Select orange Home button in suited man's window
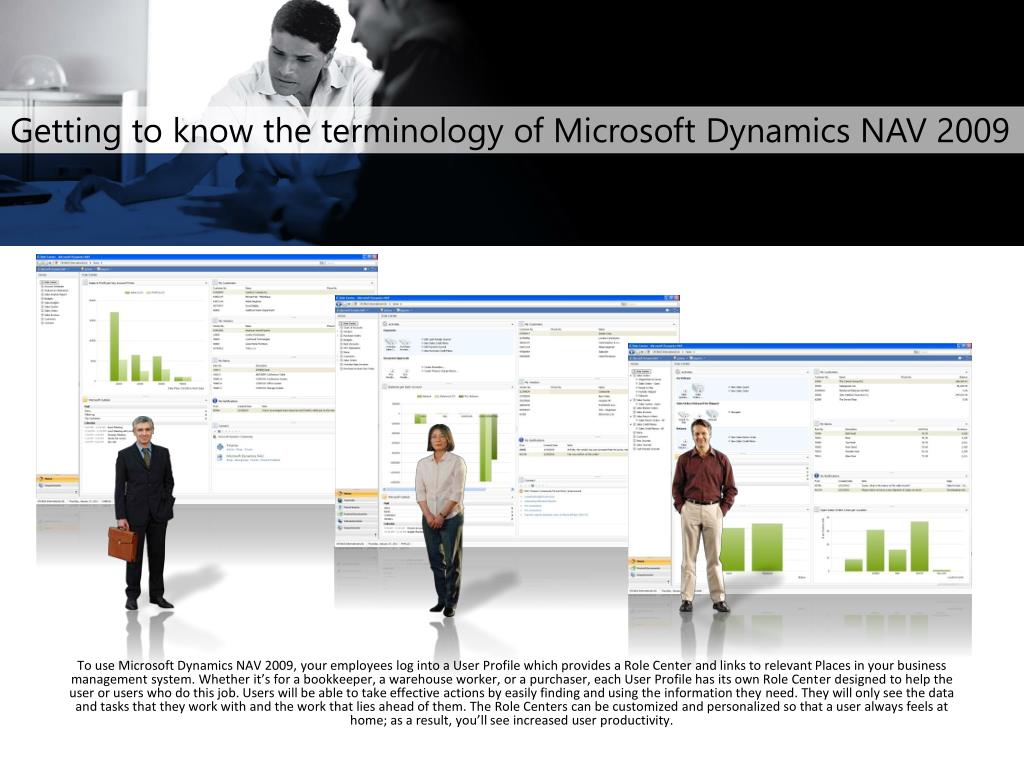This screenshot has width=1024, height=768. coord(57,479)
